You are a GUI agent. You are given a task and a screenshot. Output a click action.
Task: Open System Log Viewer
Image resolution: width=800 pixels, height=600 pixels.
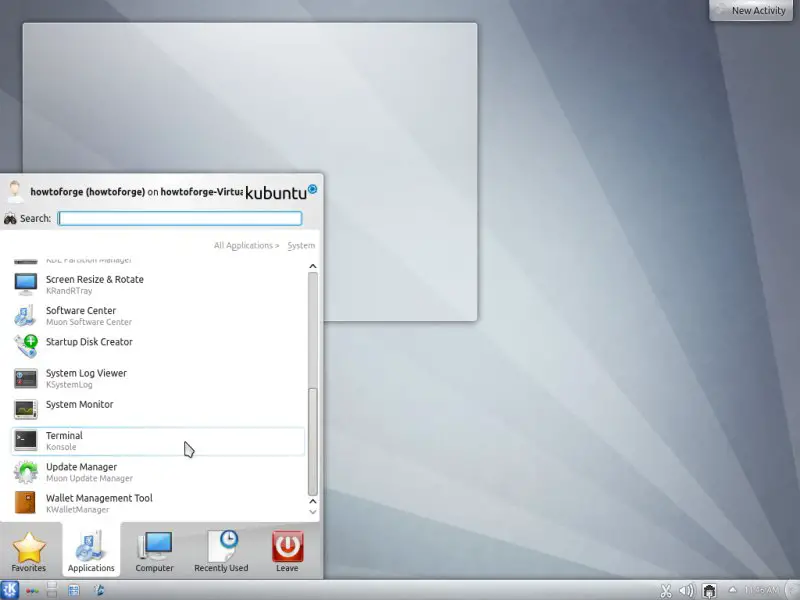click(x=85, y=378)
